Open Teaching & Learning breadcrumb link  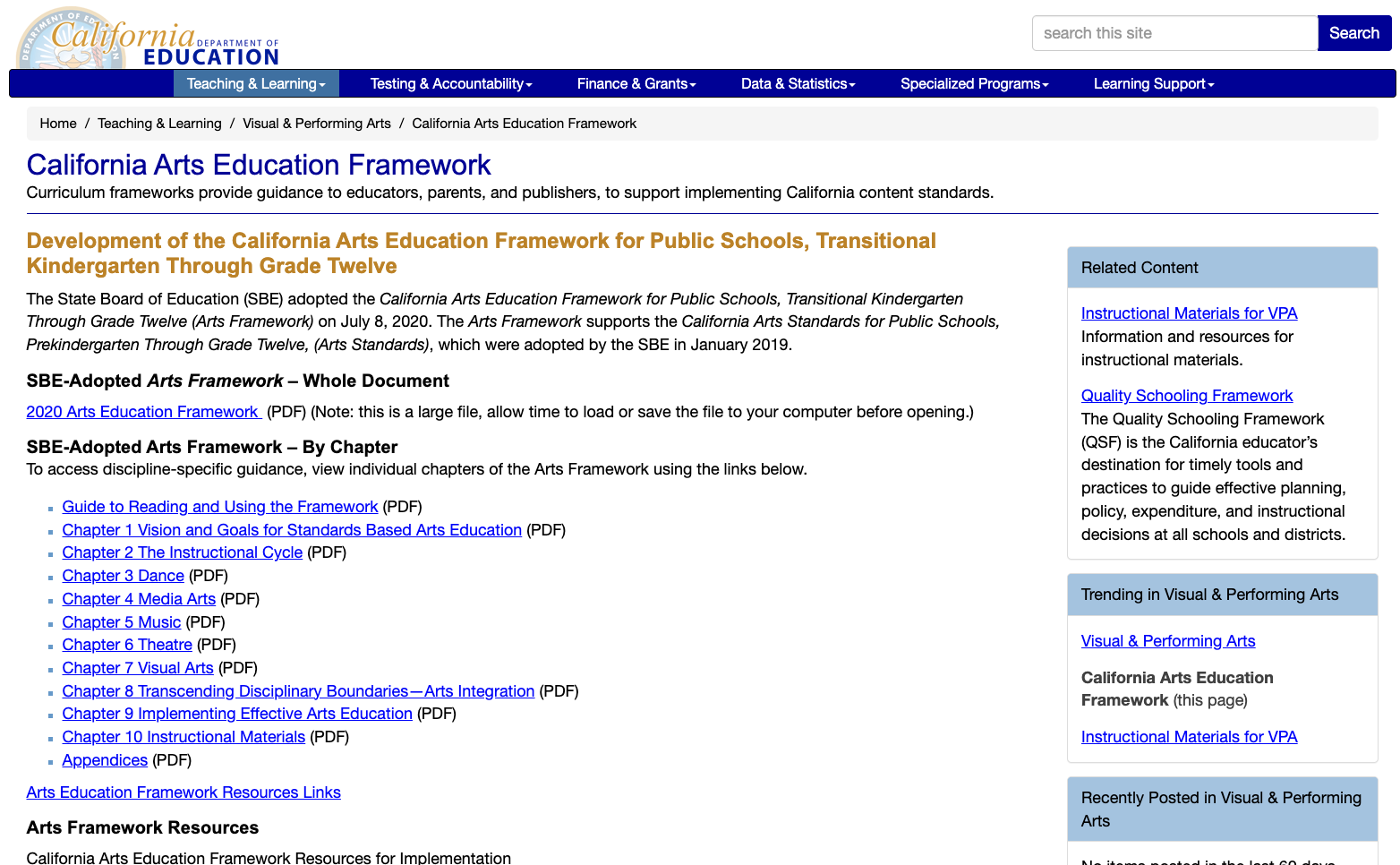pyautogui.click(x=159, y=124)
